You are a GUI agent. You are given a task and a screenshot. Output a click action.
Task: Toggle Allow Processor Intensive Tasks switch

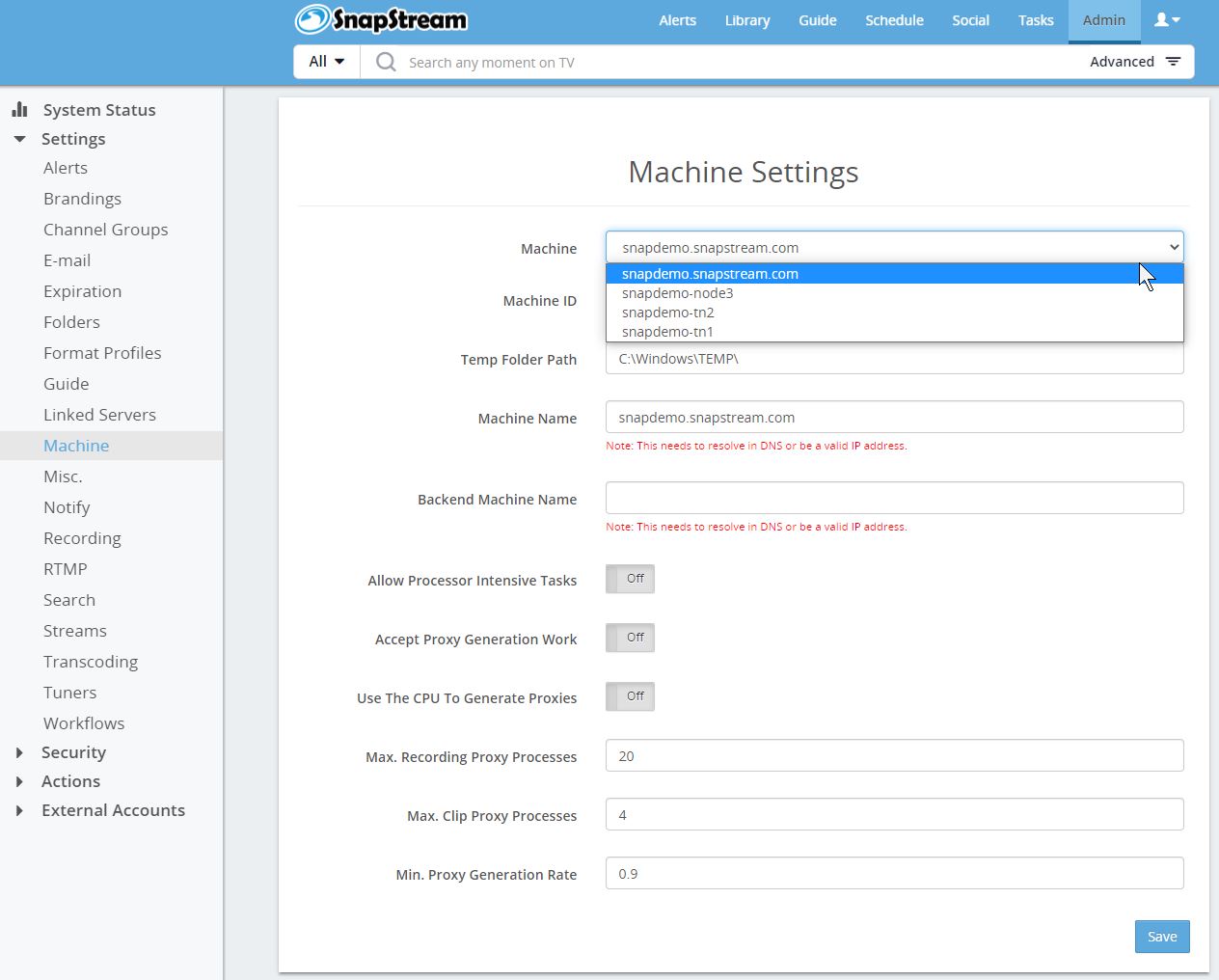click(x=630, y=579)
